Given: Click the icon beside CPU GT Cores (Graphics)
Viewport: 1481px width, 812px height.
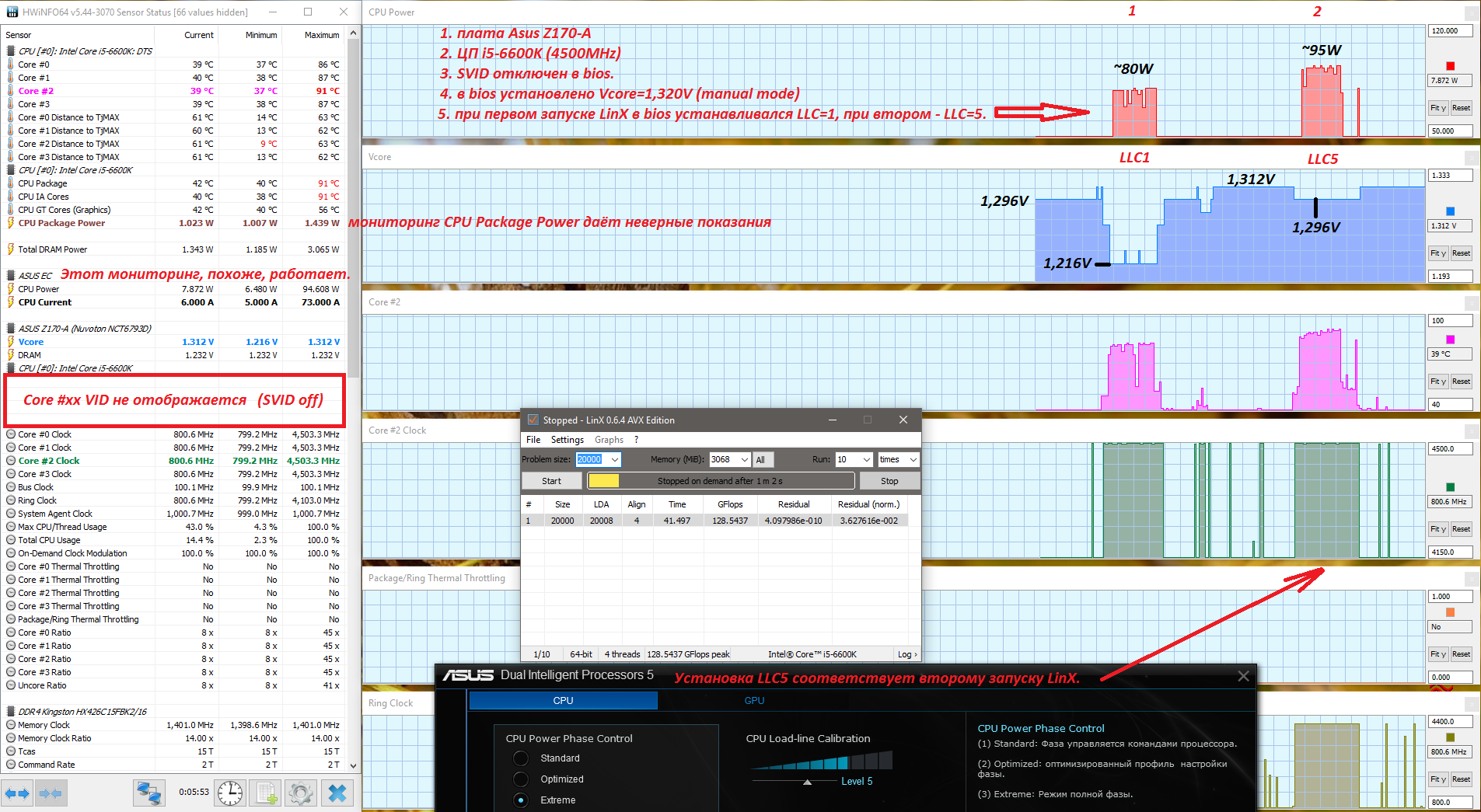Looking at the screenshot, I should click(x=11, y=210).
